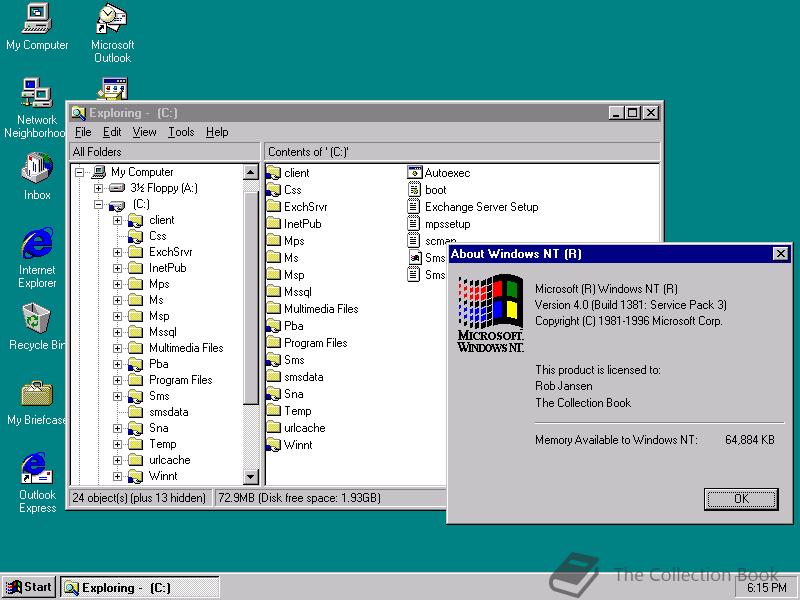Open the Tools menu
This screenshot has height=600, width=800.
181,132
